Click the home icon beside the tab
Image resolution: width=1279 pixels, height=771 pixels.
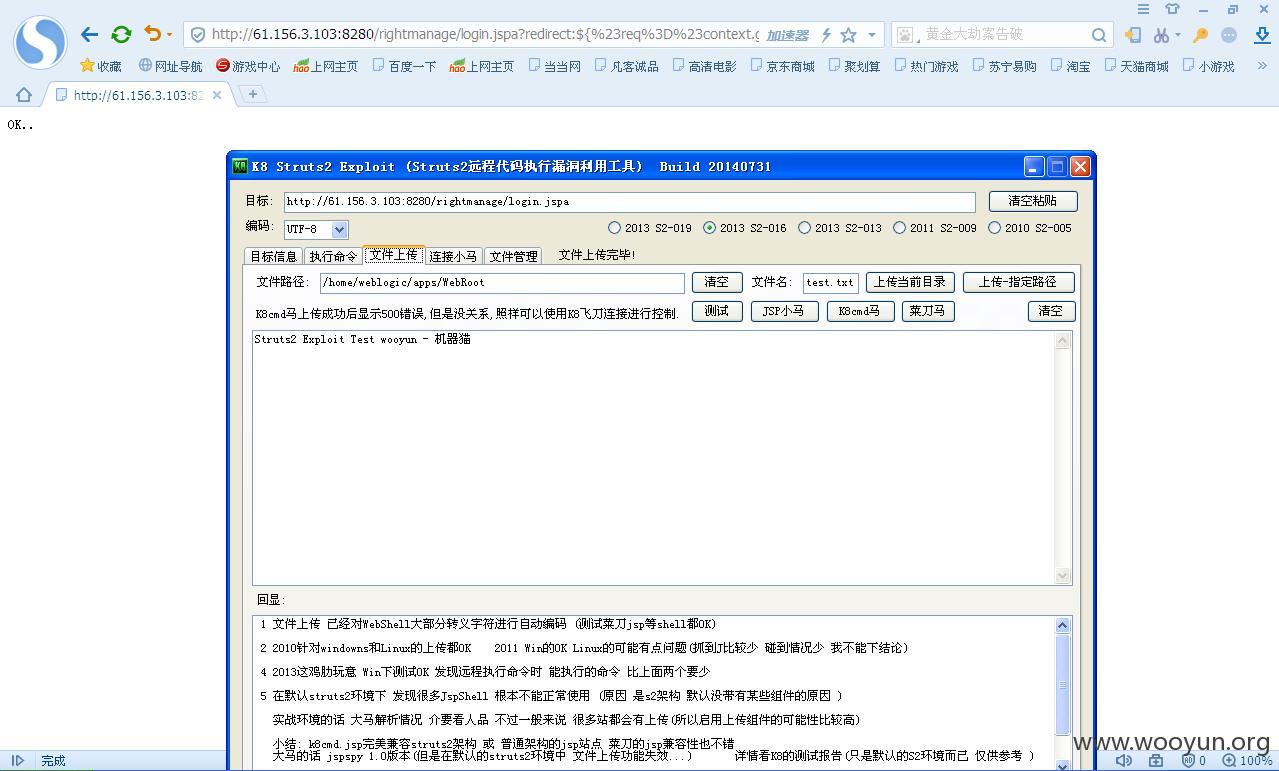click(x=24, y=95)
